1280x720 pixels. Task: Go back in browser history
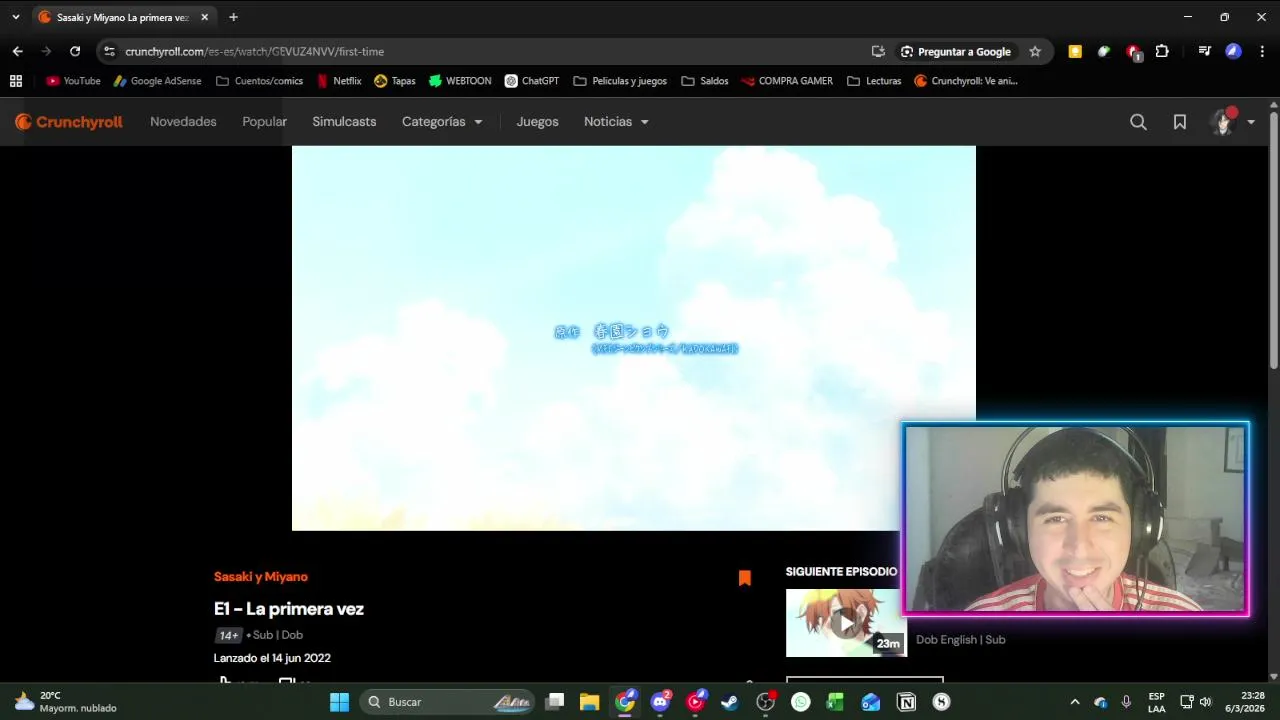pyautogui.click(x=17, y=51)
